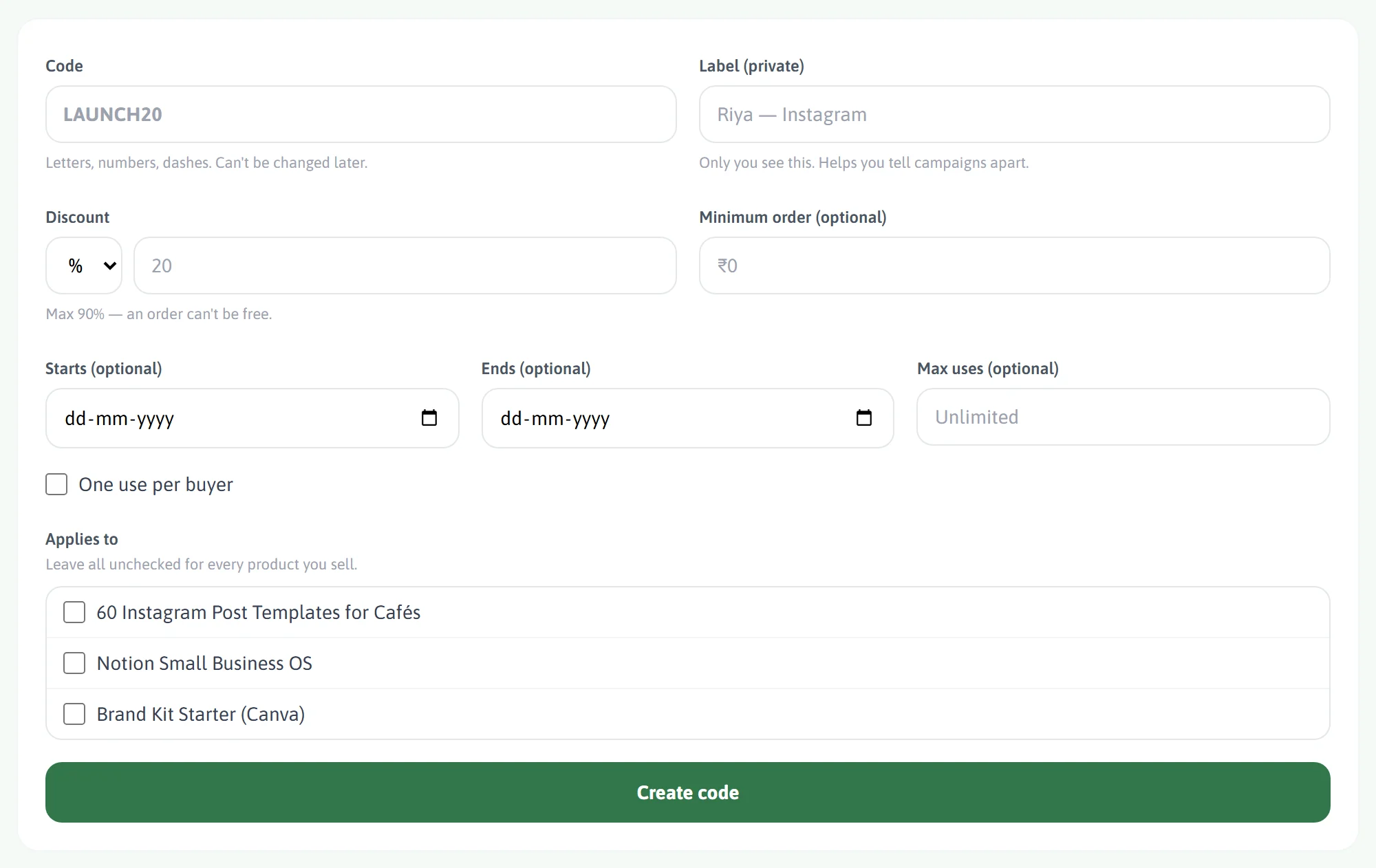The width and height of the screenshot is (1376, 868).
Task: Focus the Label (private) input field
Action: pyautogui.click(x=1015, y=114)
